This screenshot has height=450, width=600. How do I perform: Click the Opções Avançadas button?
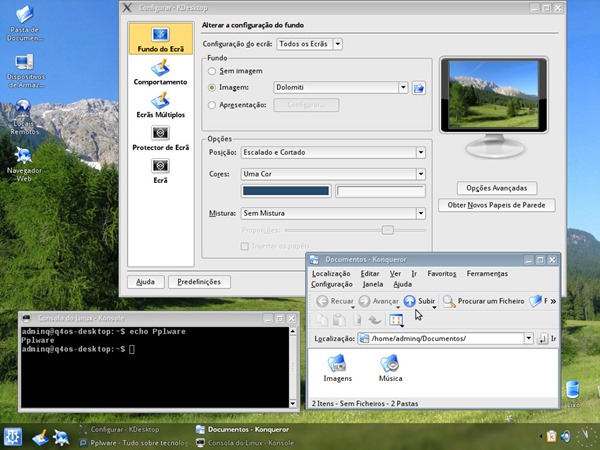coord(497,188)
